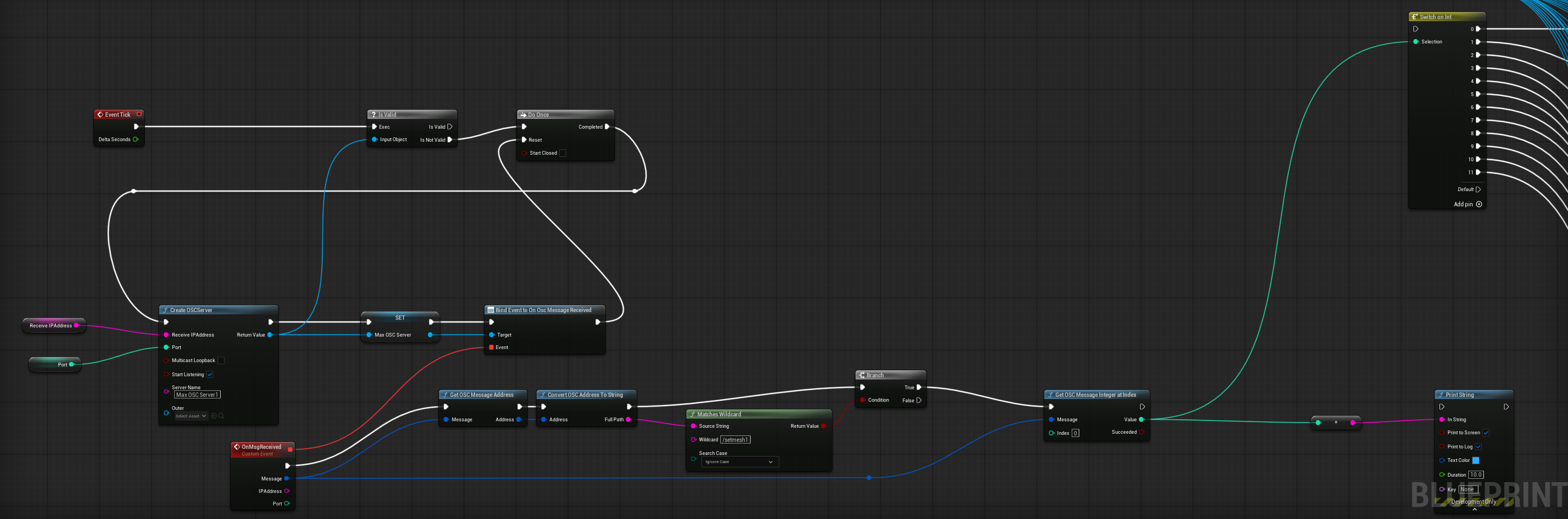Viewport: 1568px width, 519px height.
Task: Toggle the Start Closed checkbox on Do Once
Action: click(x=562, y=153)
